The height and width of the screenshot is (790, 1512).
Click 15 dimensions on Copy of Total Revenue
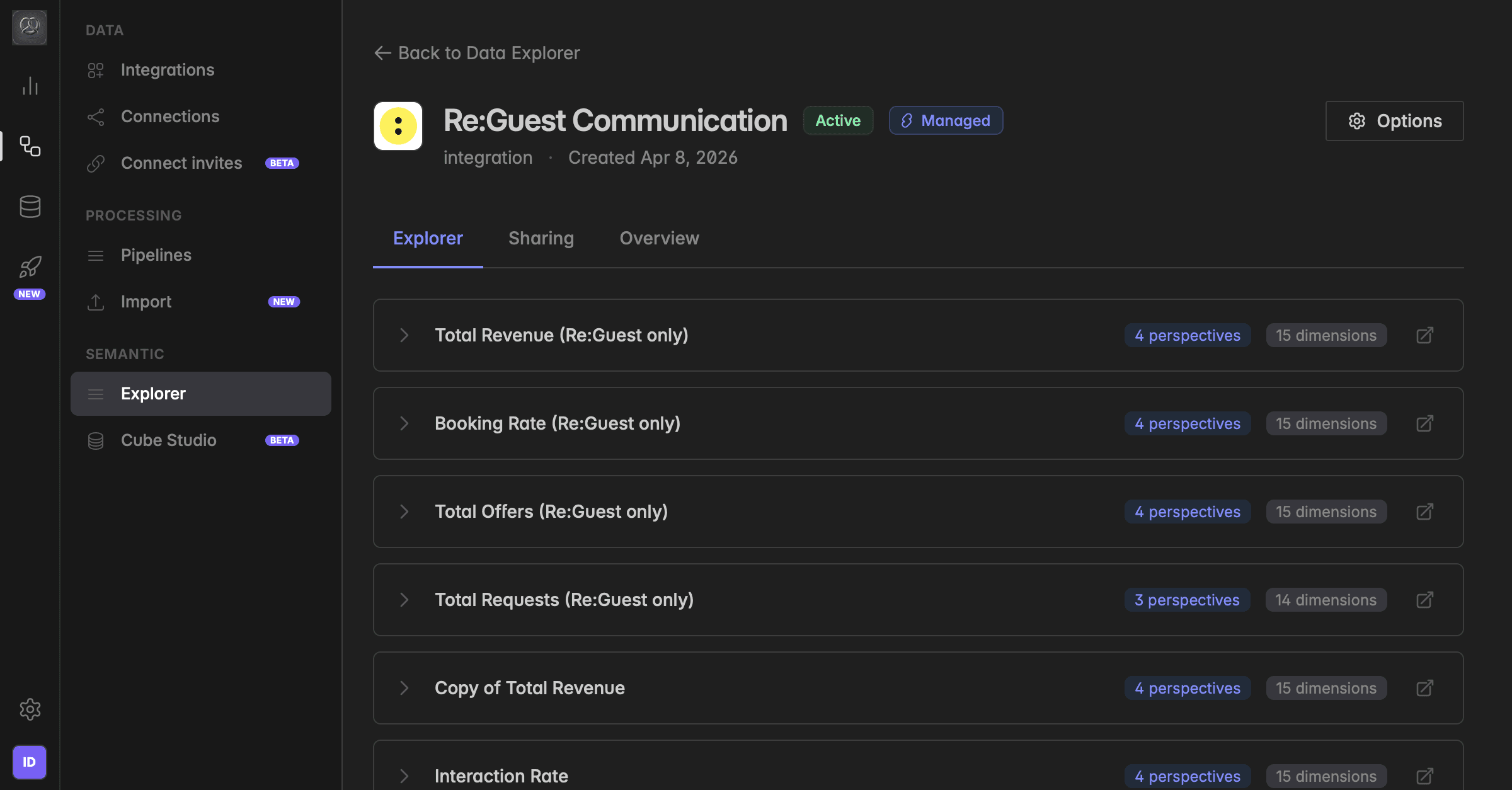point(1326,688)
